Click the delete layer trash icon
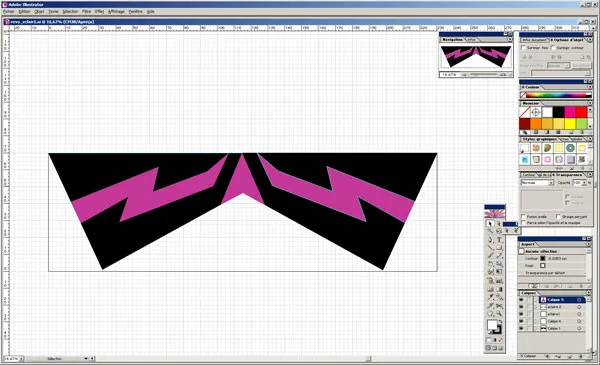 click(580, 356)
